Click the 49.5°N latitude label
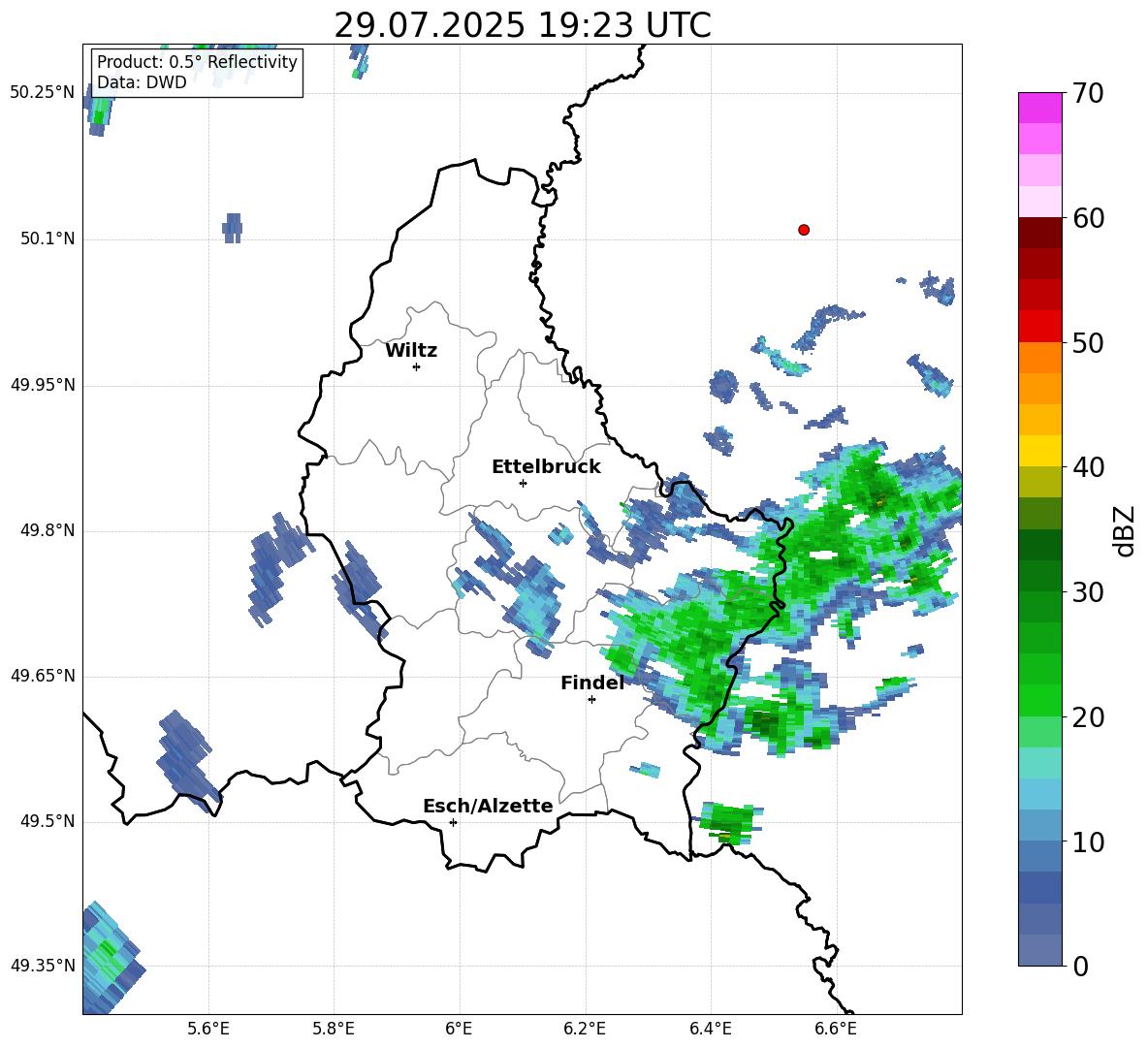 (x=48, y=821)
